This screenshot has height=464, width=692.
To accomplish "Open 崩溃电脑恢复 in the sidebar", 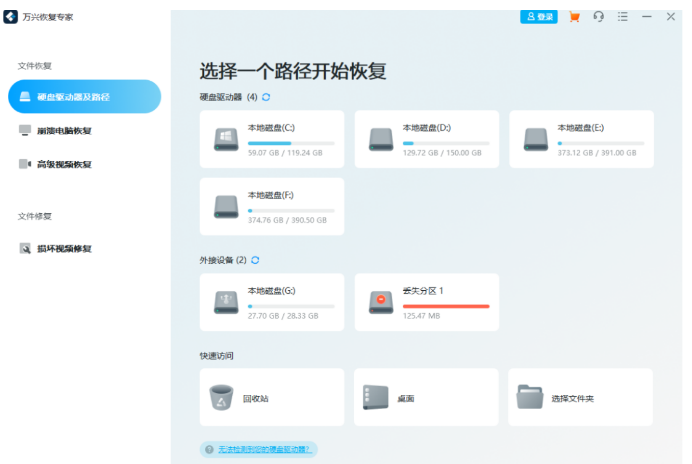I will tap(63, 131).
